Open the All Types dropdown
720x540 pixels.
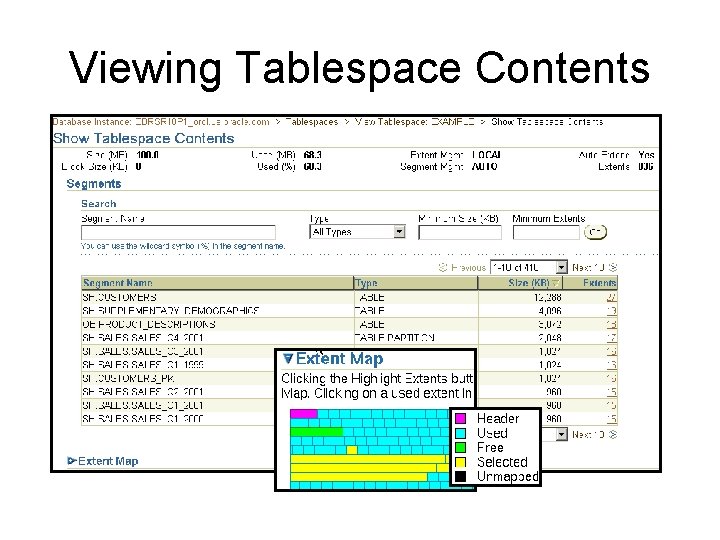357,232
